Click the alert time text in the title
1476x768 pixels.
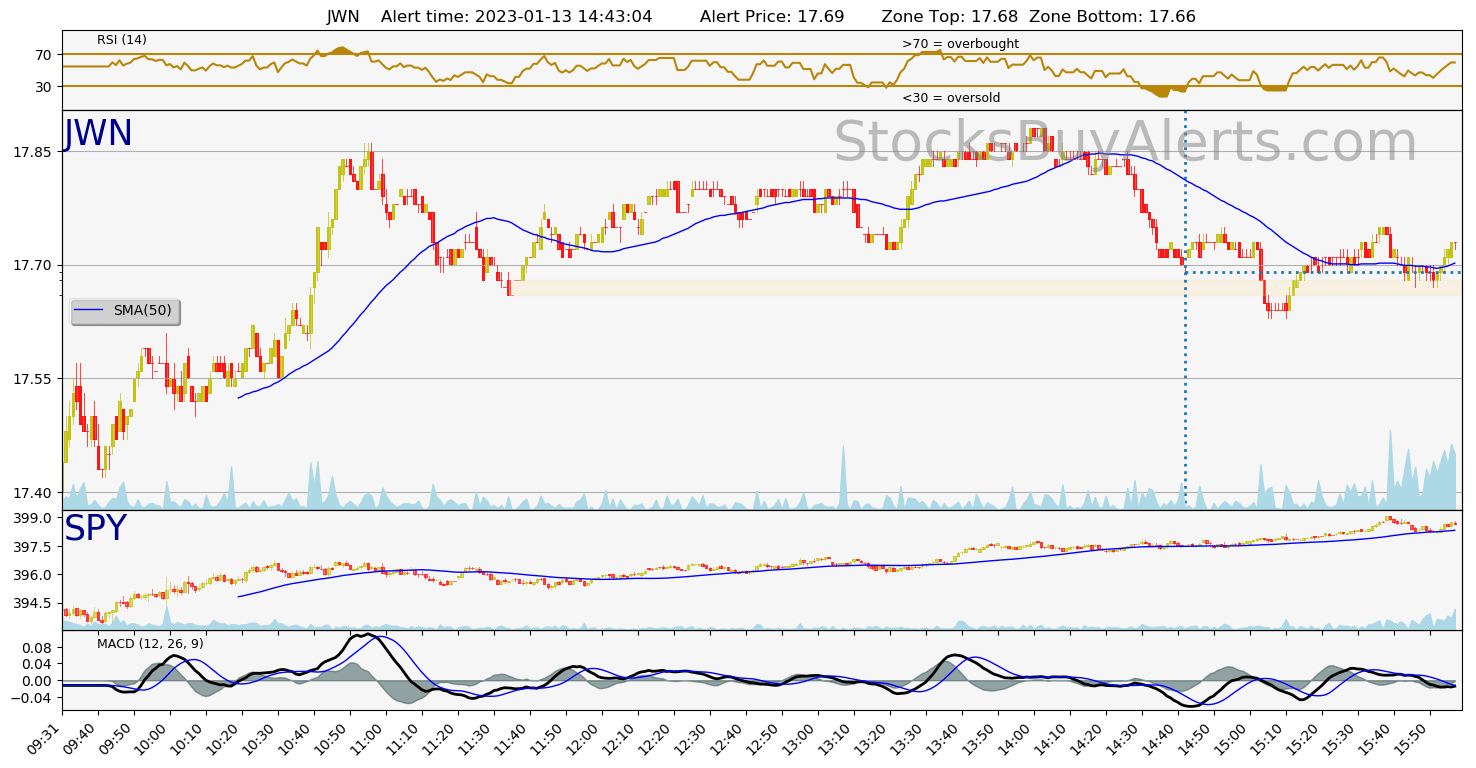point(516,17)
